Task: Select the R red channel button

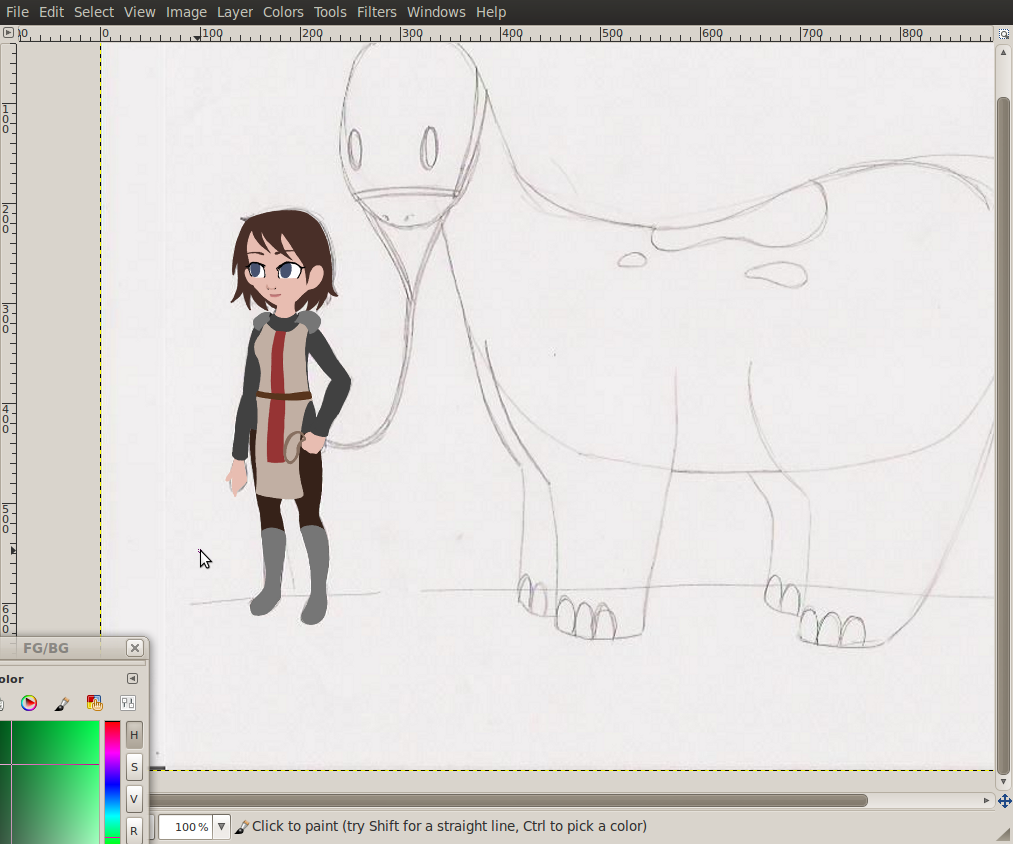Action: (x=134, y=830)
